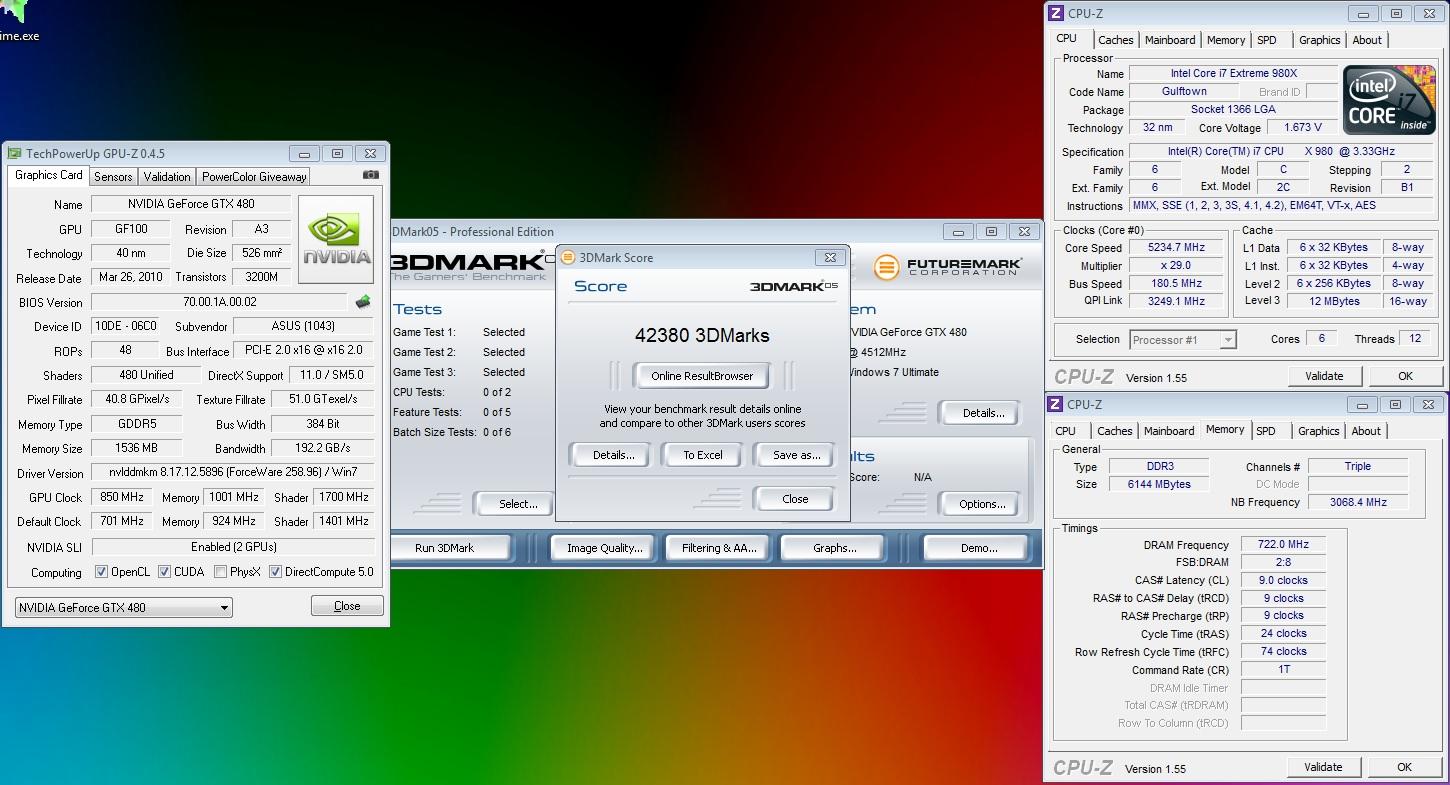This screenshot has height=785, width=1450.
Task: Click the DRAM Frequency 722.0 MHz value
Action: pos(1283,545)
